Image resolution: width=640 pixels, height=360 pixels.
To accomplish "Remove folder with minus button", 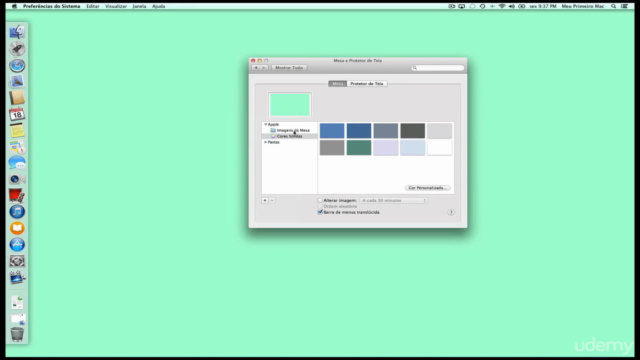I will (x=272, y=200).
